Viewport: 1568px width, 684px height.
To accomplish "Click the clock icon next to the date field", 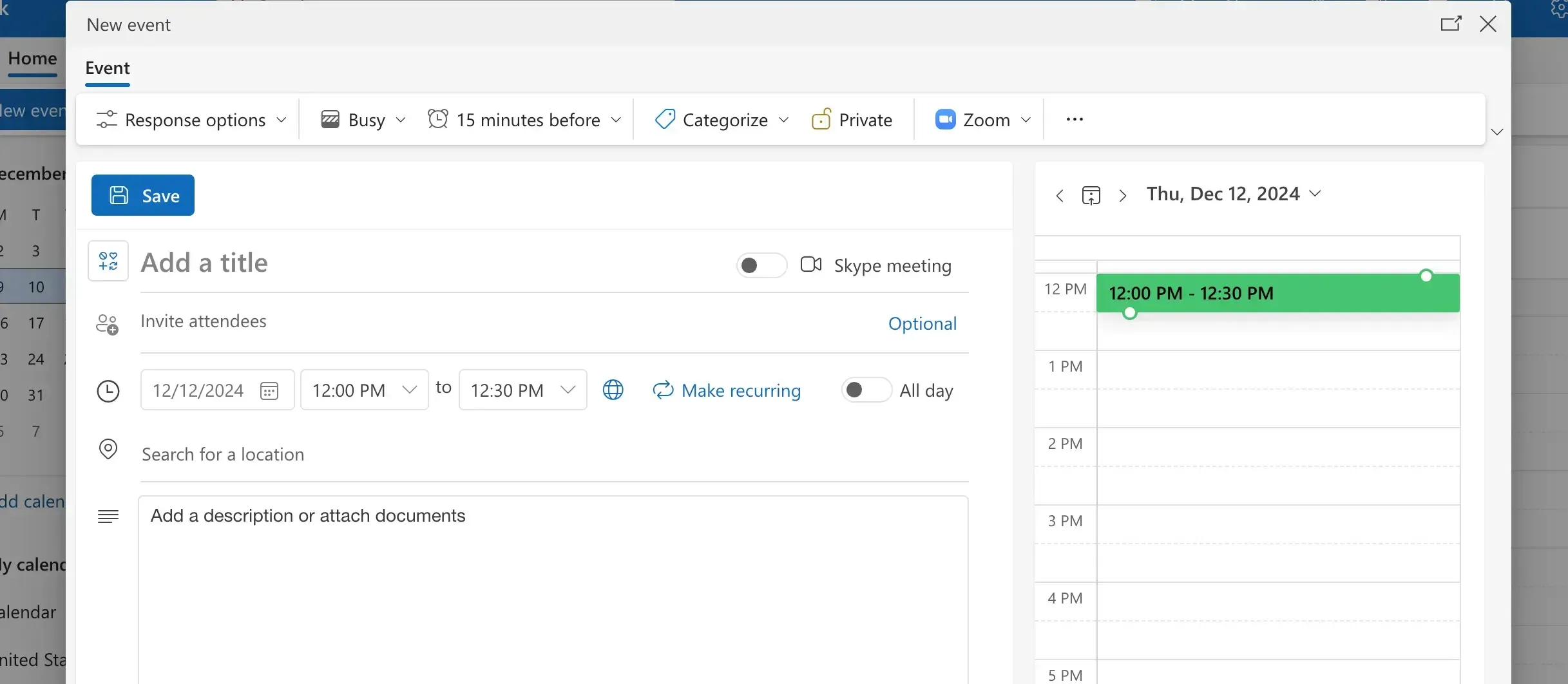I will pyautogui.click(x=108, y=390).
